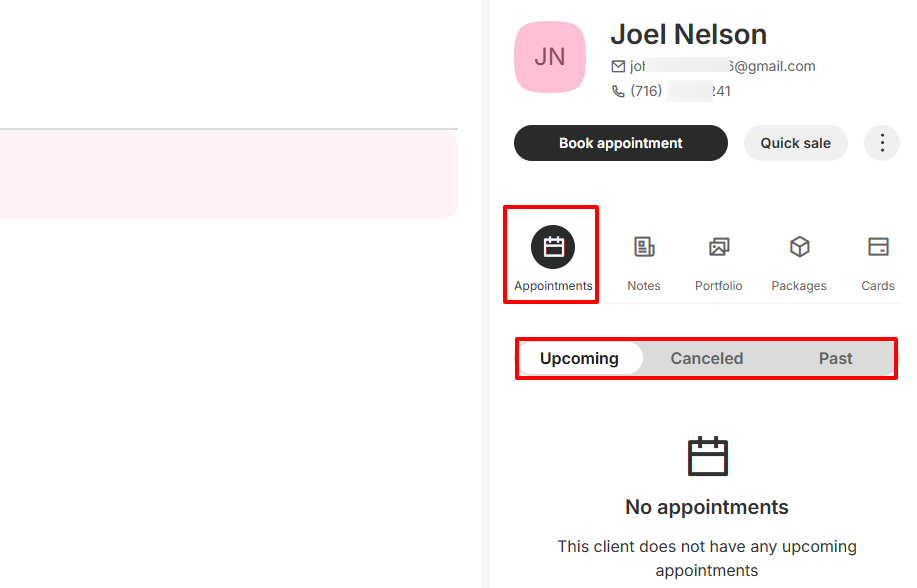Show Past appointments list
The image size is (917, 588).
point(835,358)
